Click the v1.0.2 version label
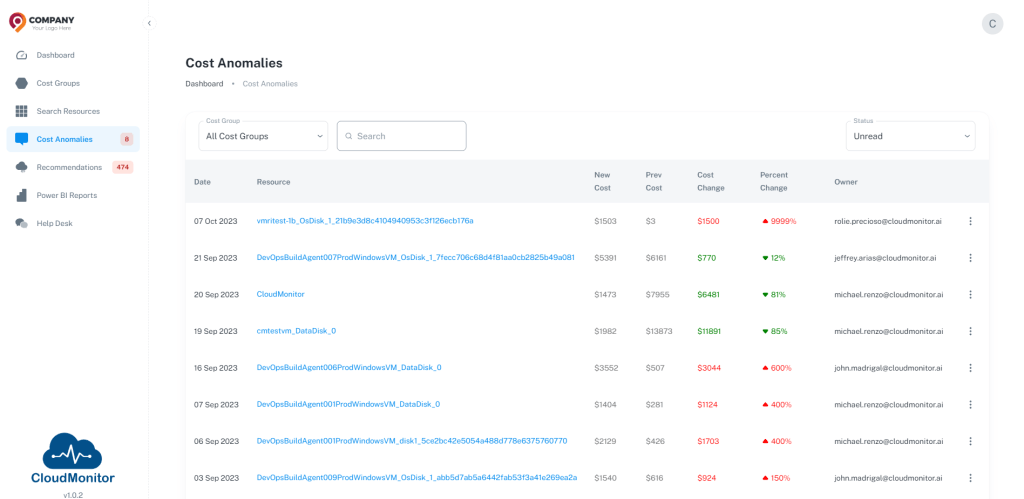This screenshot has height=499, width=1024. 73,495
